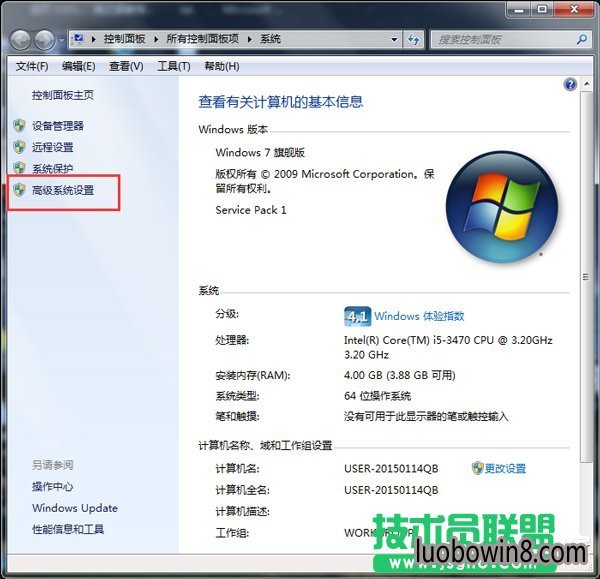
Task: Select 控制面板 breadcrumb segment
Action: 124,39
